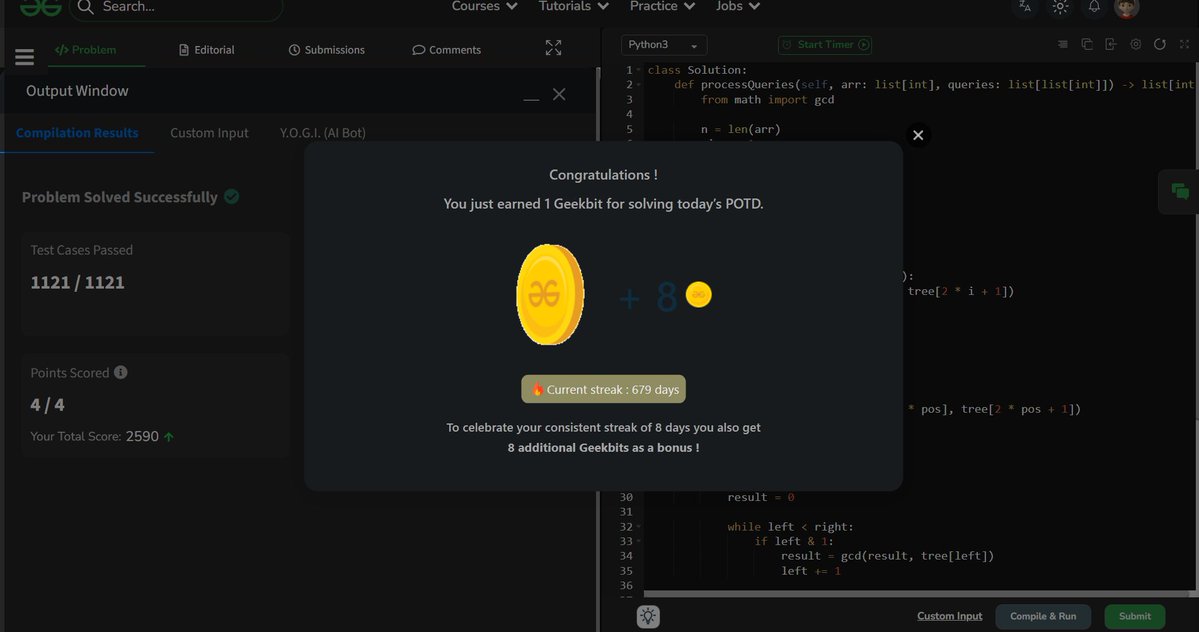The width and height of the screenshot is (1199, 632).
Task: Open editor settings gear icon
Action: pos(1136,44)
